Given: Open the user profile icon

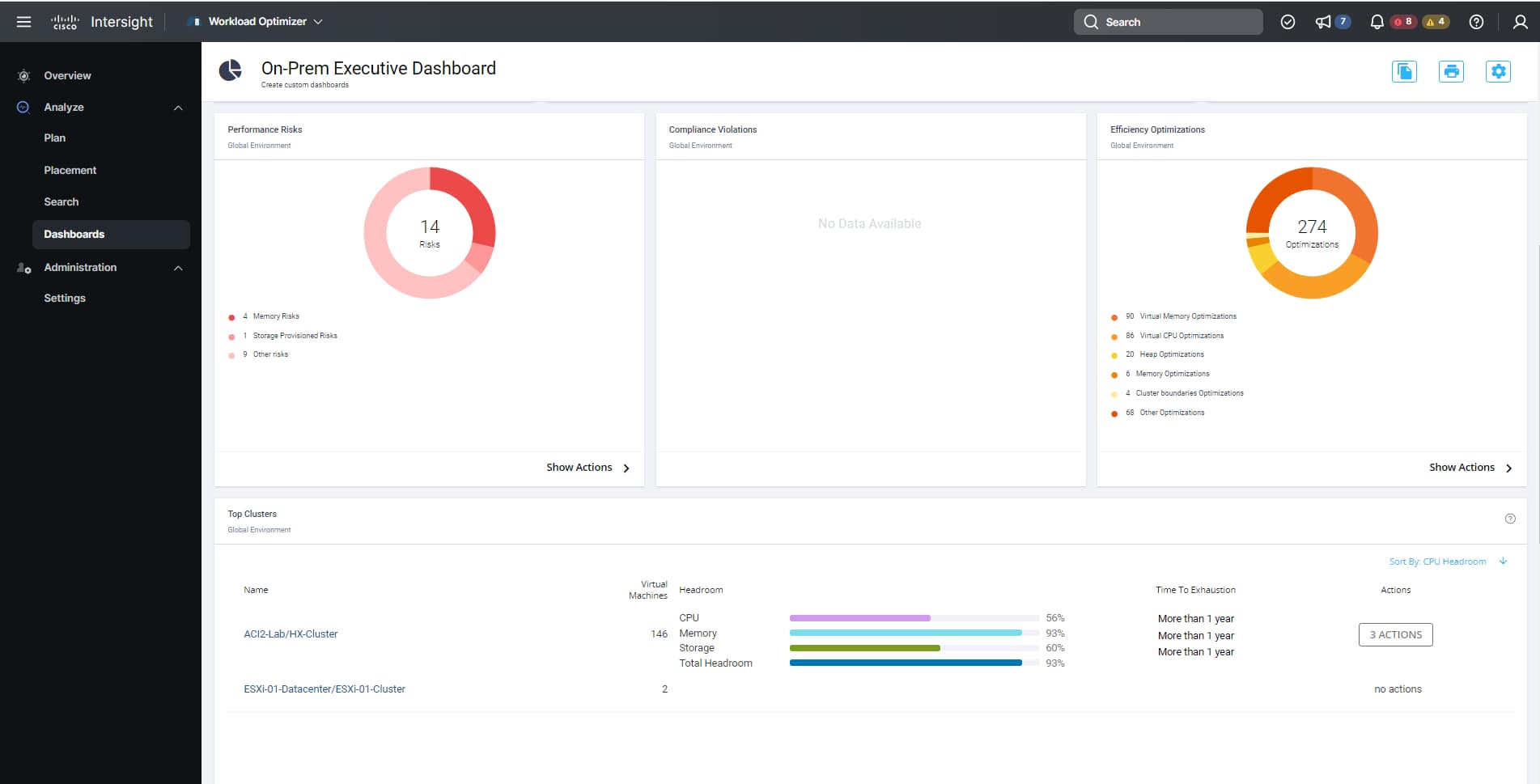Looking at the screenshot, I should coord(1520,22).
